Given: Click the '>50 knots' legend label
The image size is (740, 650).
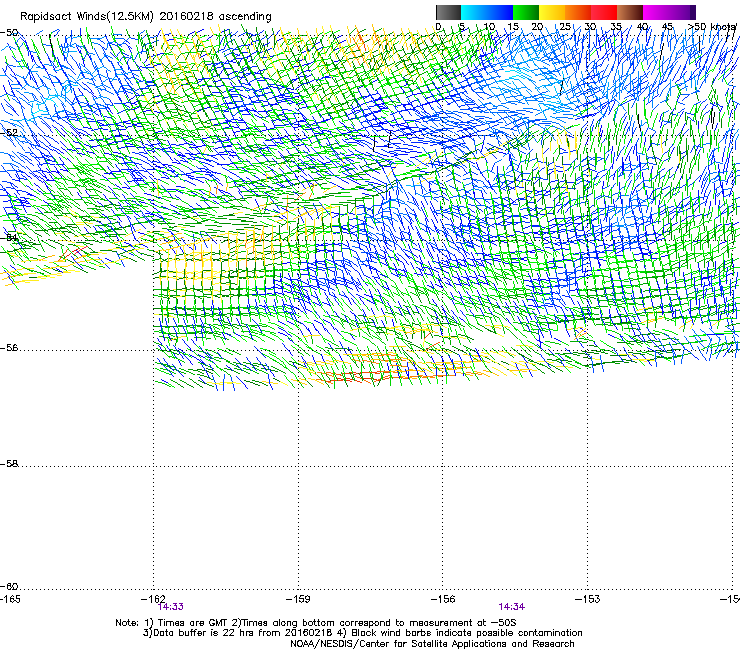Looking at the screenshot, I should [x=713, y=27].
